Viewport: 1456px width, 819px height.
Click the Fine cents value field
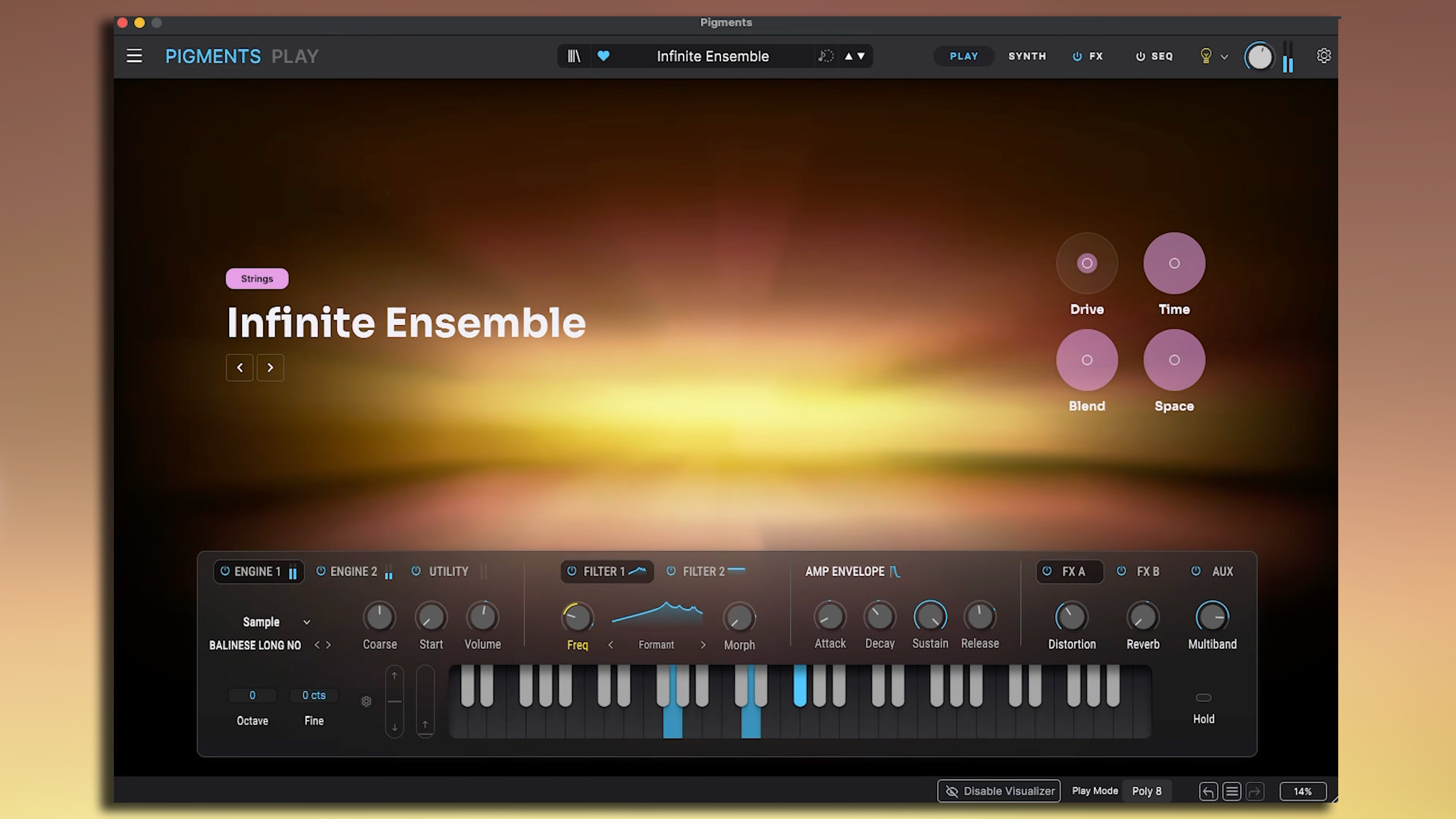[313, 695]
